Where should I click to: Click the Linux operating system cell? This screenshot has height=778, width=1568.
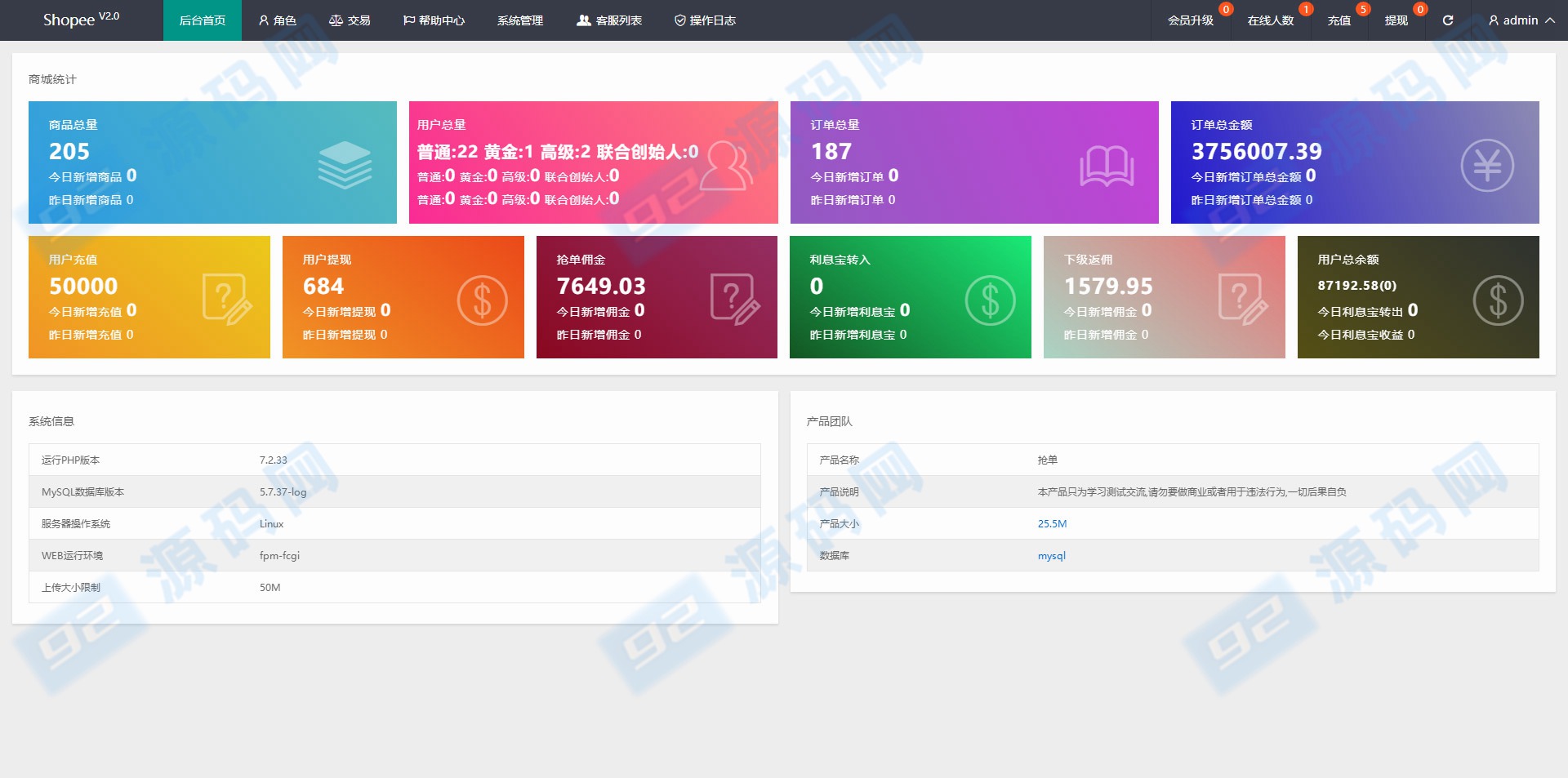[x=271, y=524]
